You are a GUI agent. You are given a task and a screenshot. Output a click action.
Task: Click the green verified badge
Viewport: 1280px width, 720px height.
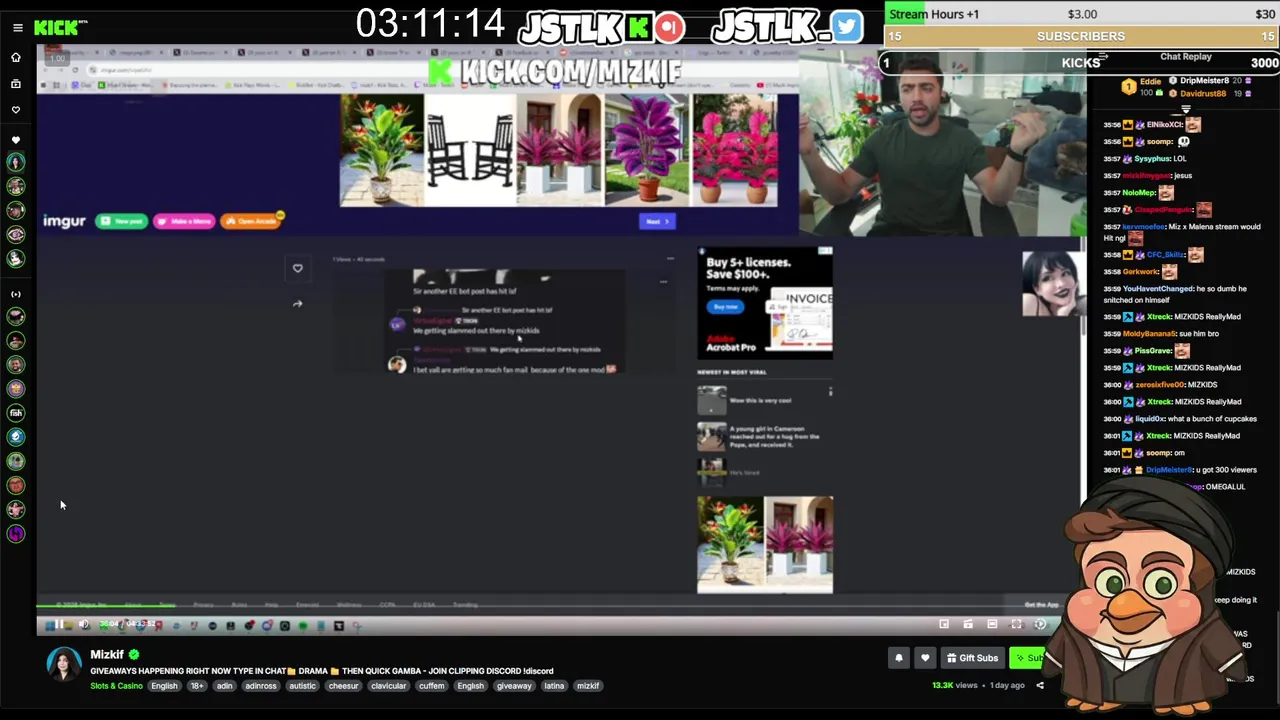134,654
